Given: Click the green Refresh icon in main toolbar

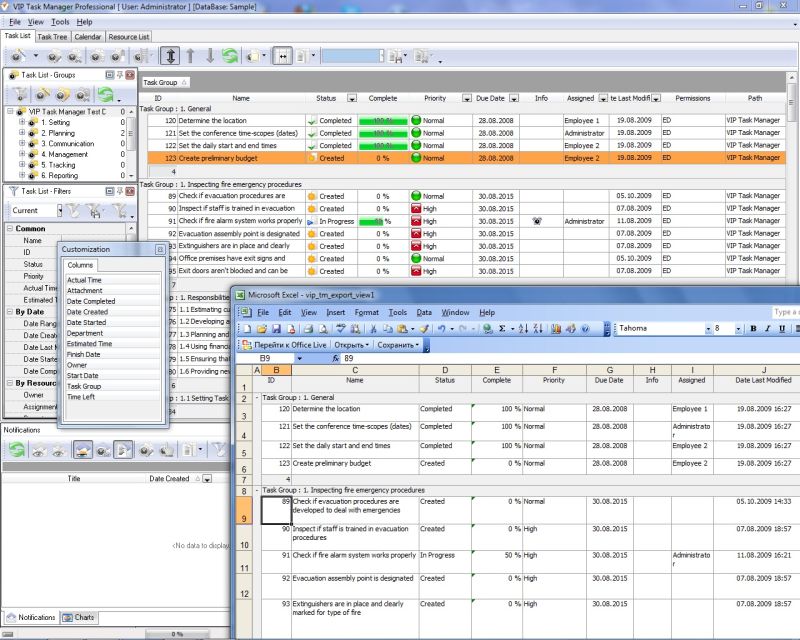Looking at the screenshot, I should tap(230, 56).
